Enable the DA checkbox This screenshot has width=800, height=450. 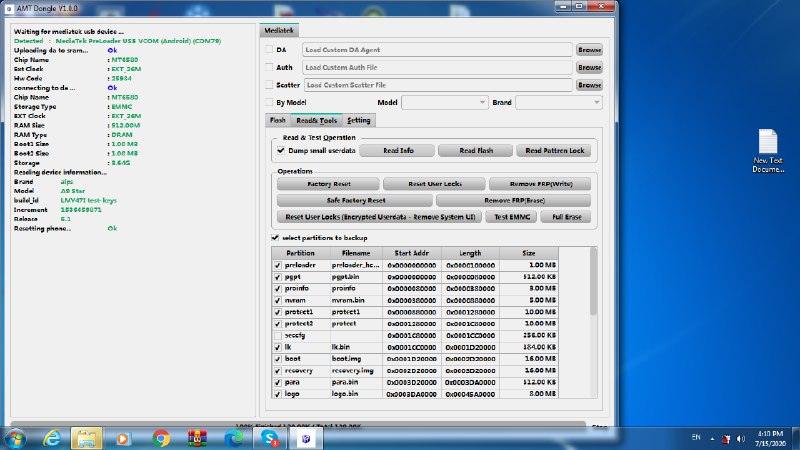(269, 49)
